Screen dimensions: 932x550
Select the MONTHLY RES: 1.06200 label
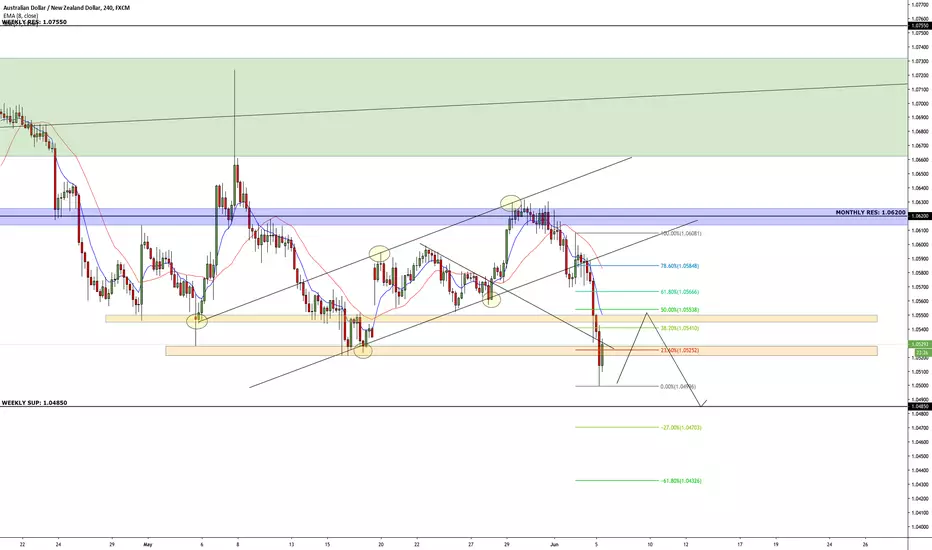click(870, 212)
